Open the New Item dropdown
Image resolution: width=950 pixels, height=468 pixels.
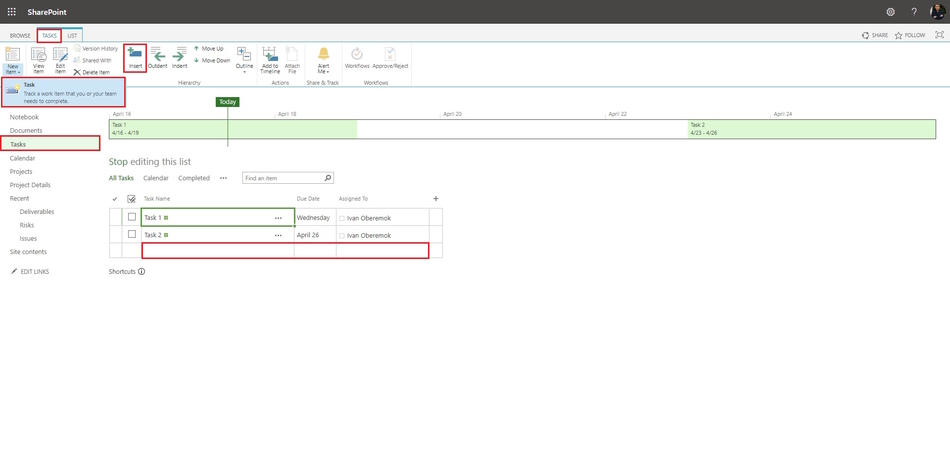tap(13, 61)
